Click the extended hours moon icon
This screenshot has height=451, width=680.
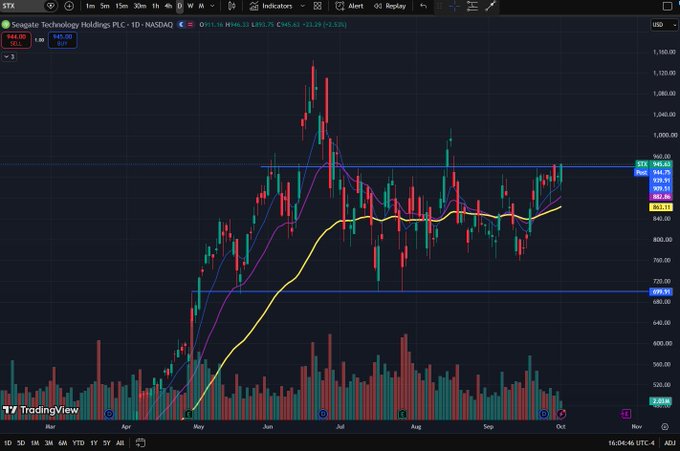point(181,25)
